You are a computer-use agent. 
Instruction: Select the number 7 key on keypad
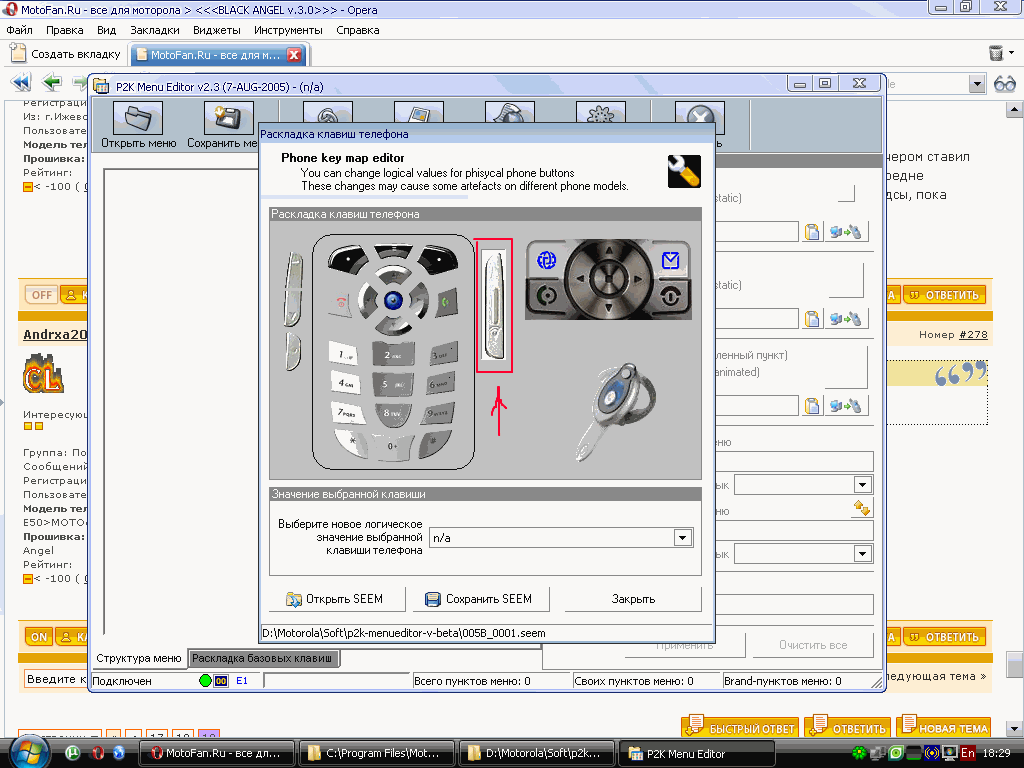click(346, 412)
